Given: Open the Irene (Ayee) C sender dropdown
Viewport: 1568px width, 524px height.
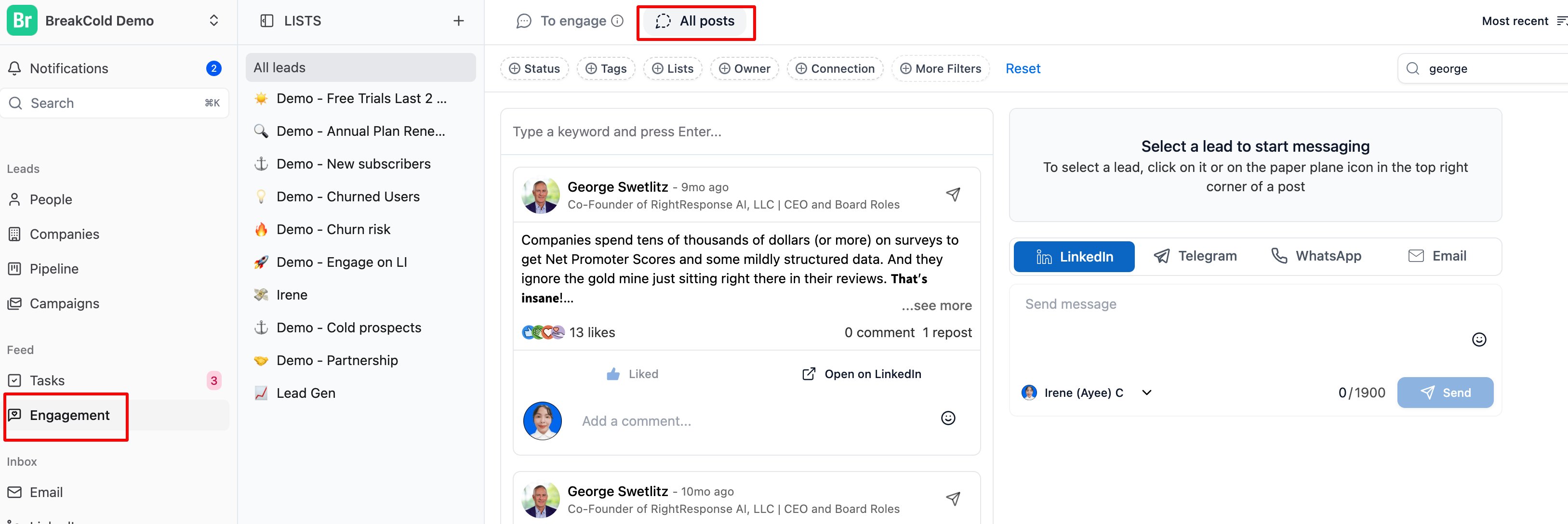Looking at the screenshot, I should click(x=1087, y=393).
